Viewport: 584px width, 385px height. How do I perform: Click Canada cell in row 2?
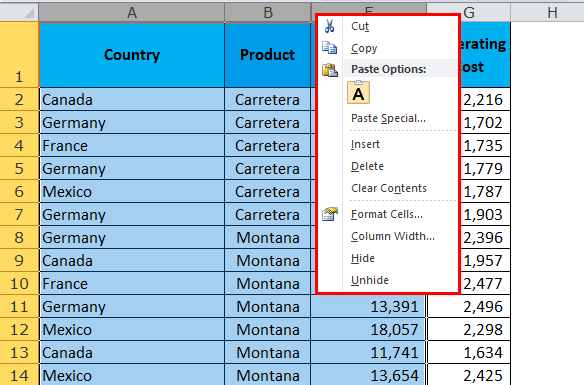pyautogui.click(x=132, y=99)
